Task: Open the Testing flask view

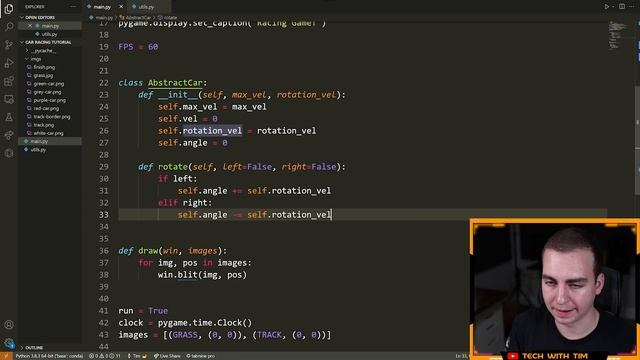Action: click(9, 117)
